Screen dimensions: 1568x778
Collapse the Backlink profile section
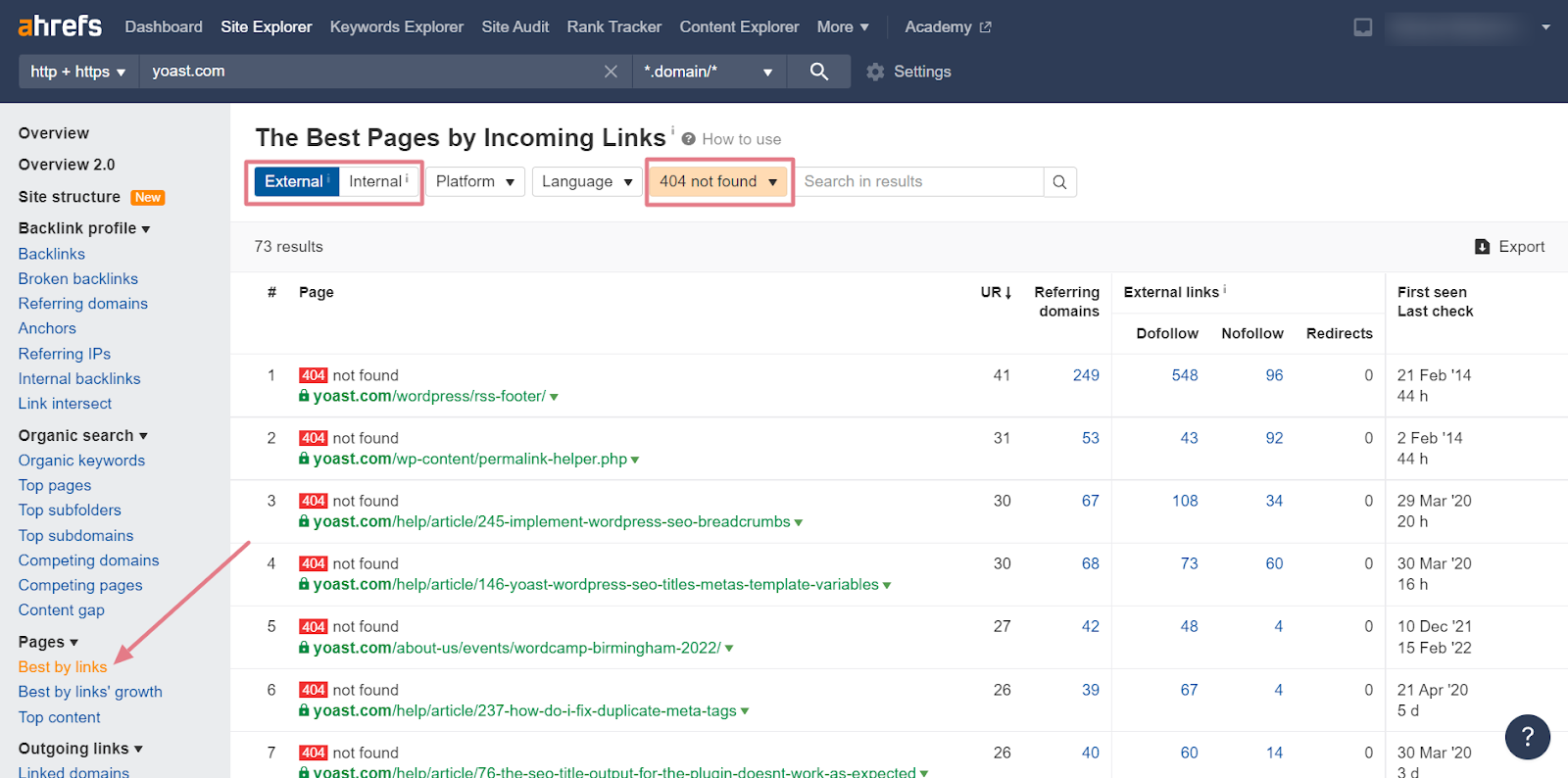pyautogui.click(x=84, y=228)
